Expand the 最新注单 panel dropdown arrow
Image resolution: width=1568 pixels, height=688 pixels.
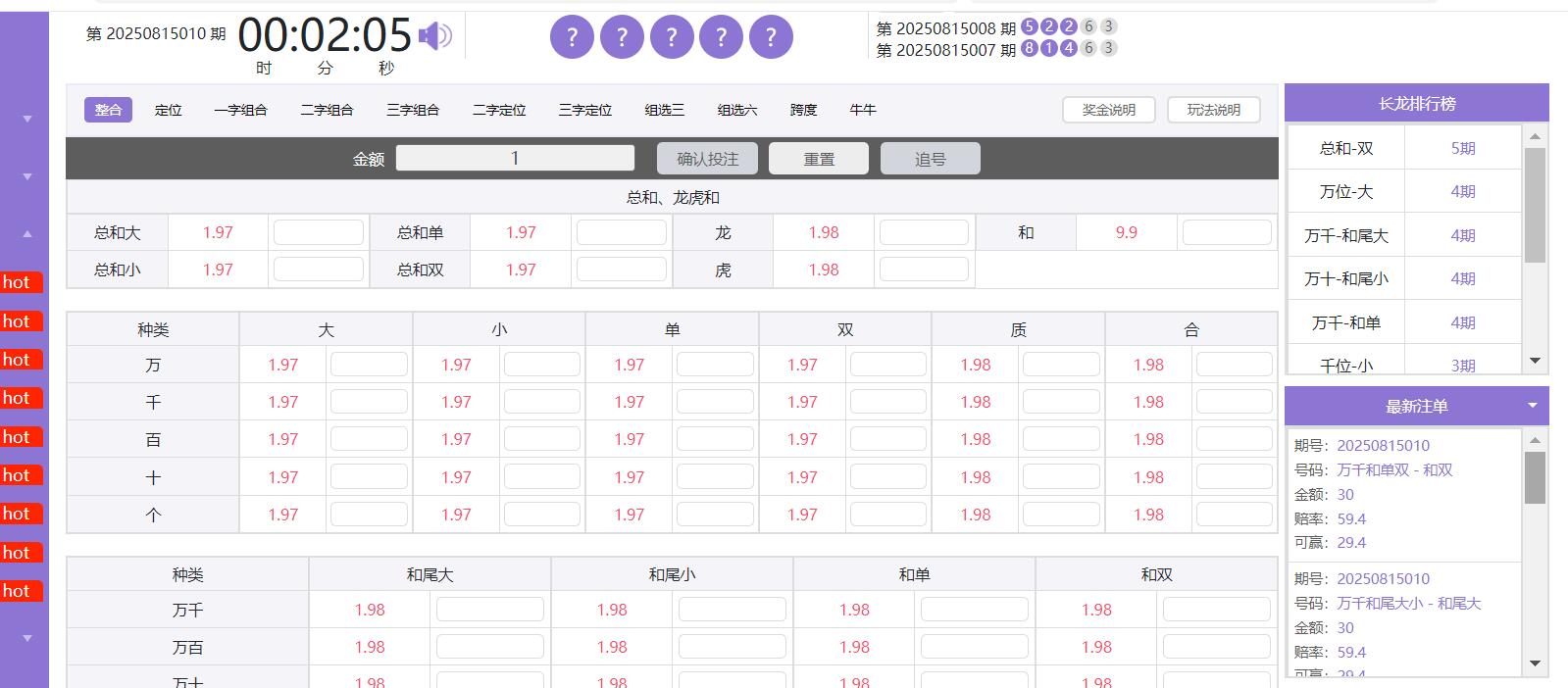pyautogui.click(x=1533, y=406)
